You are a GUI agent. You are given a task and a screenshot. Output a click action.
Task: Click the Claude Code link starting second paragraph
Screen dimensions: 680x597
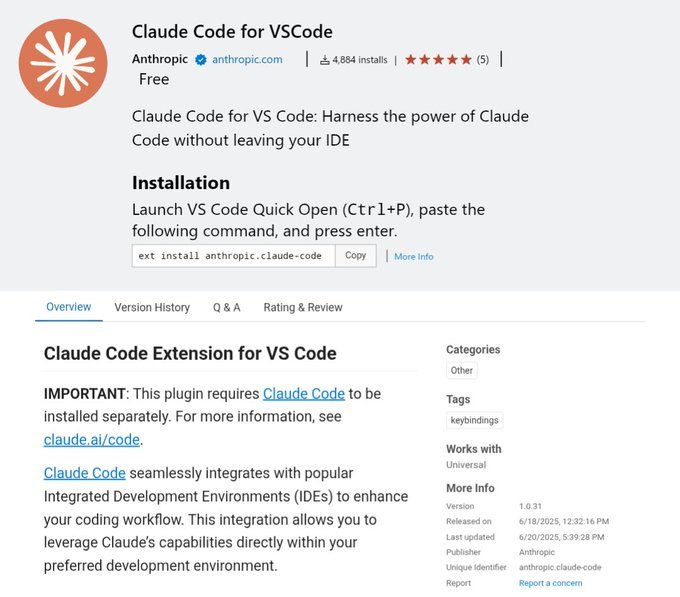coord(85,473)
